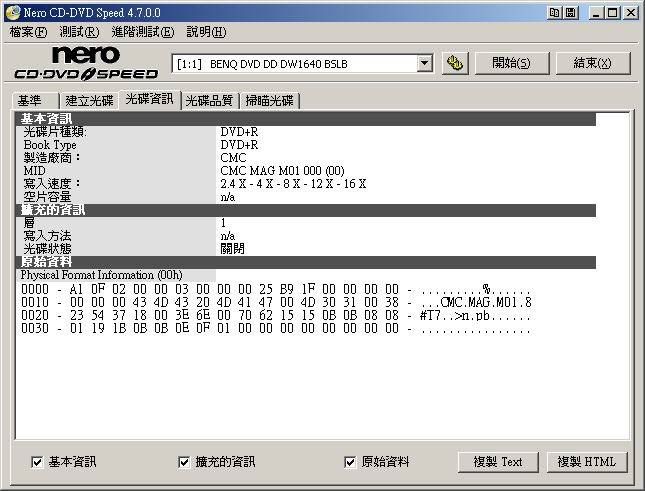The image size is (645, 491).
Task: Toggle the 擴充的資訊 checkbox
Action: coord(183,462)
